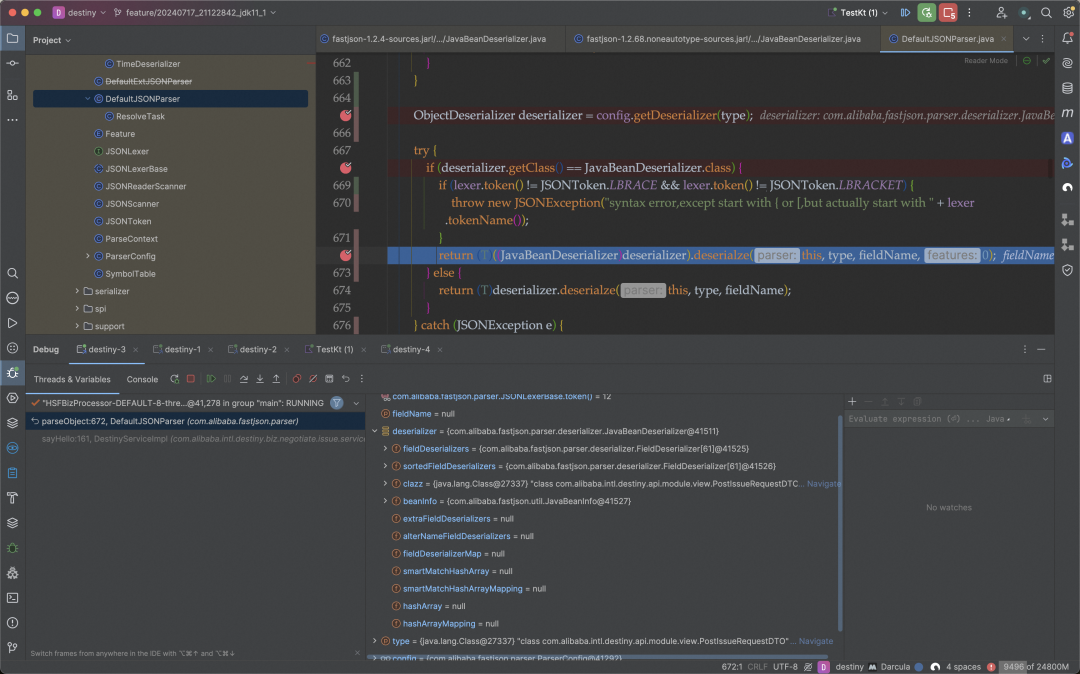
Task: Click Step Into in debug toolbar
Action: pyautogui.click(x=260, y=379)
